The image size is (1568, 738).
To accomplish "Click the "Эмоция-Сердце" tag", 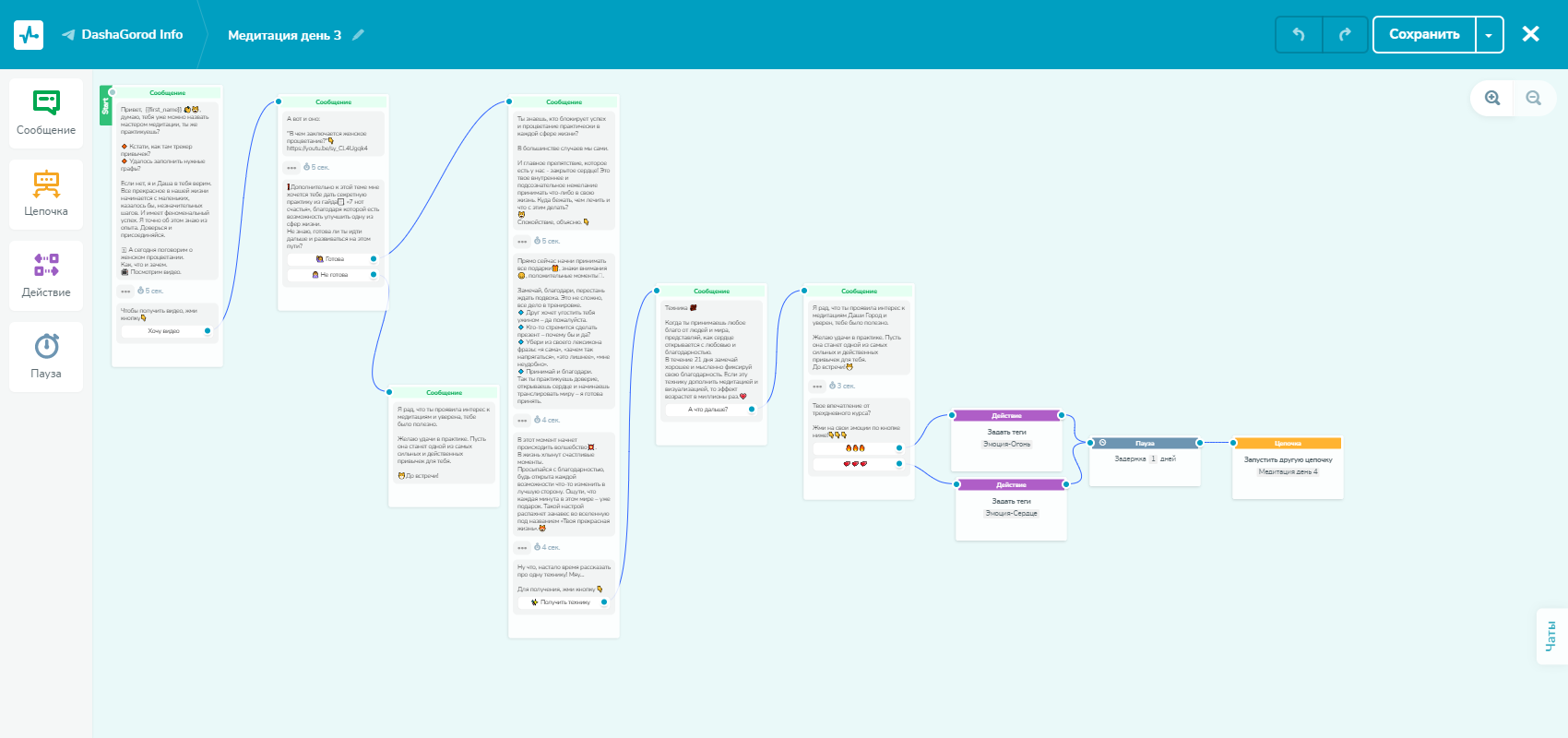I will [1012, 513].
